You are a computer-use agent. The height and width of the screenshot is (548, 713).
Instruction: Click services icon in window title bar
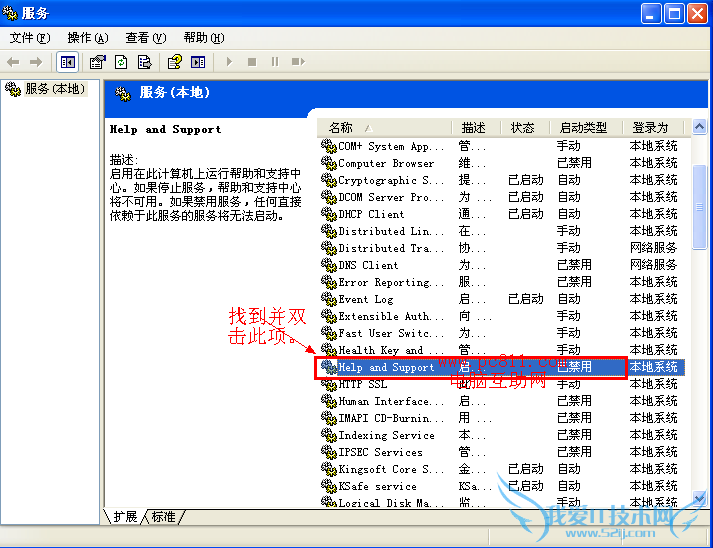point(10,14)
